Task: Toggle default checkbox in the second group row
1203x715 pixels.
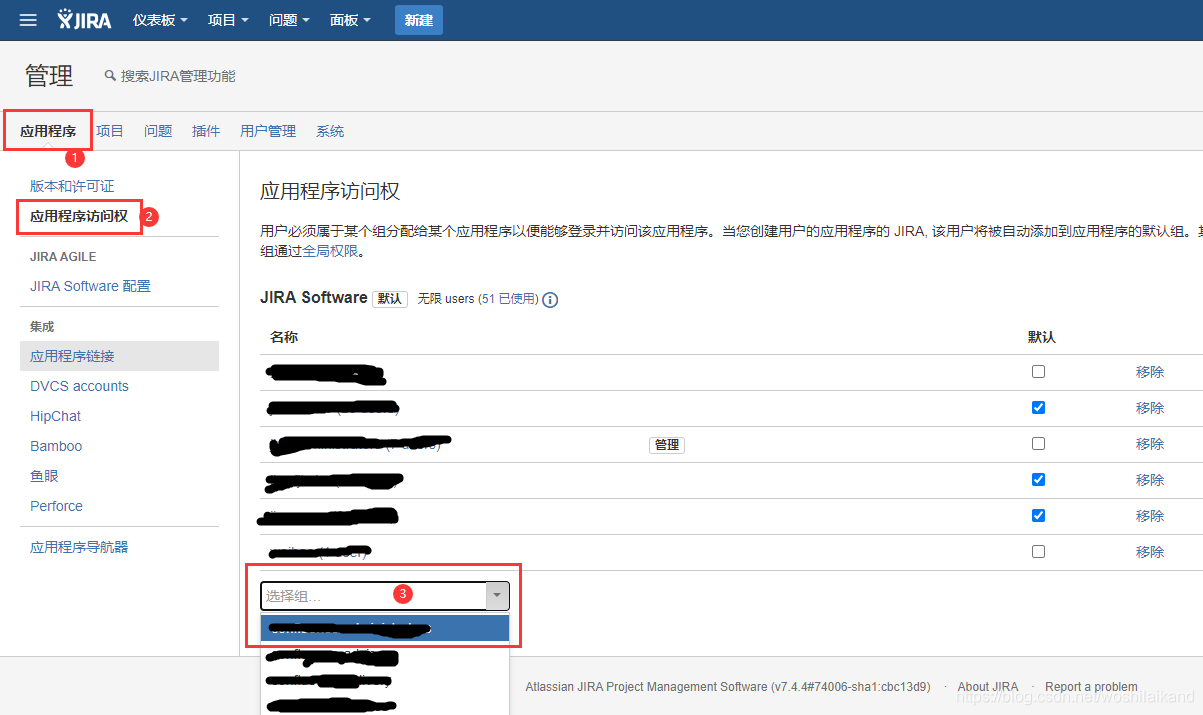Action: click(x=1038, y=407)
